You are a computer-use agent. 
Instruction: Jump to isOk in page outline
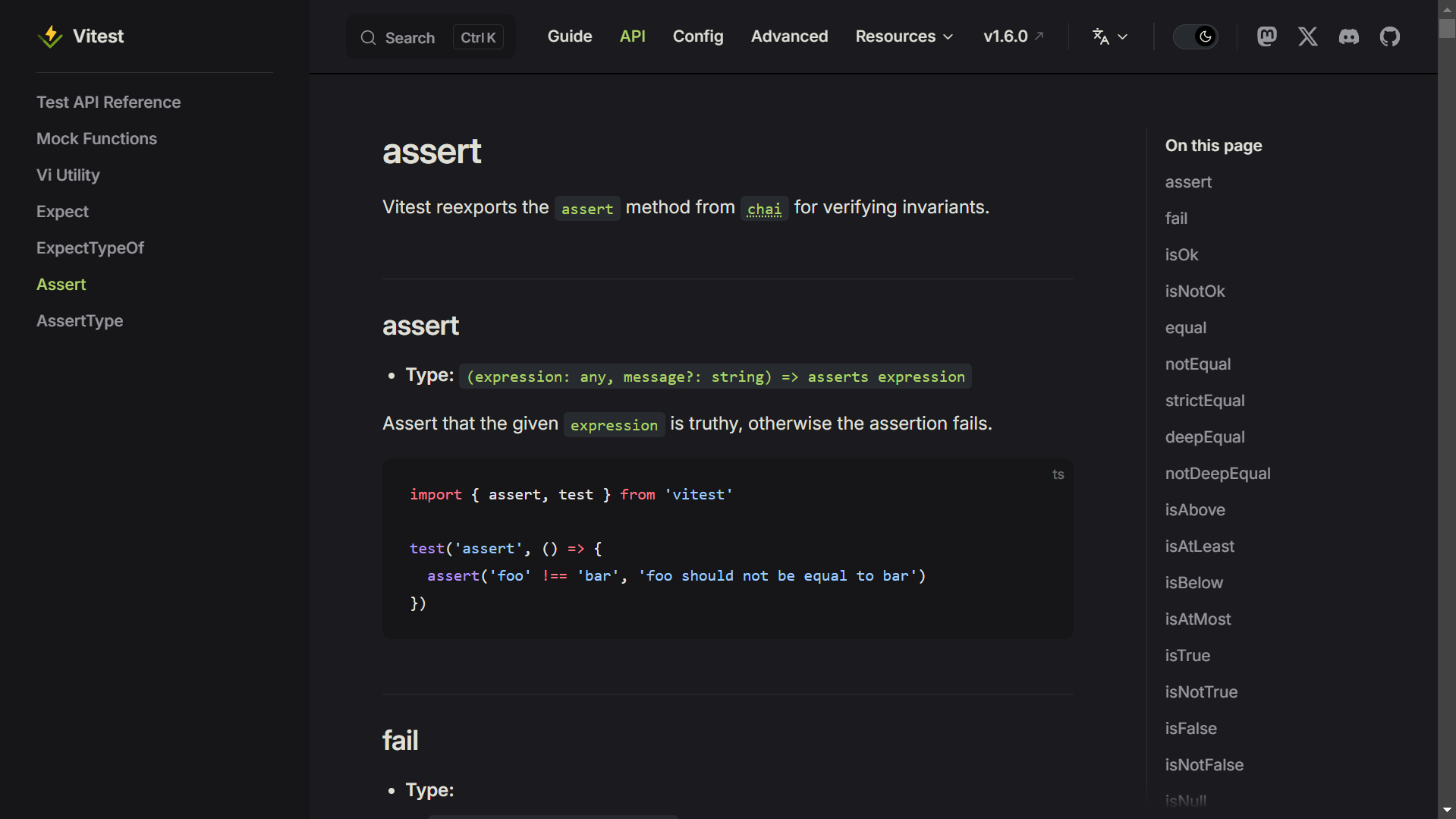(1181, 254)
